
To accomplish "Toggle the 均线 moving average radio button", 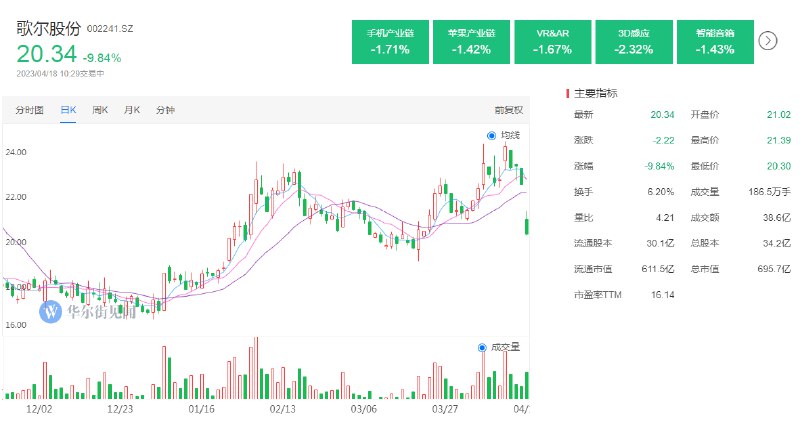I will (x=491, y=135).
